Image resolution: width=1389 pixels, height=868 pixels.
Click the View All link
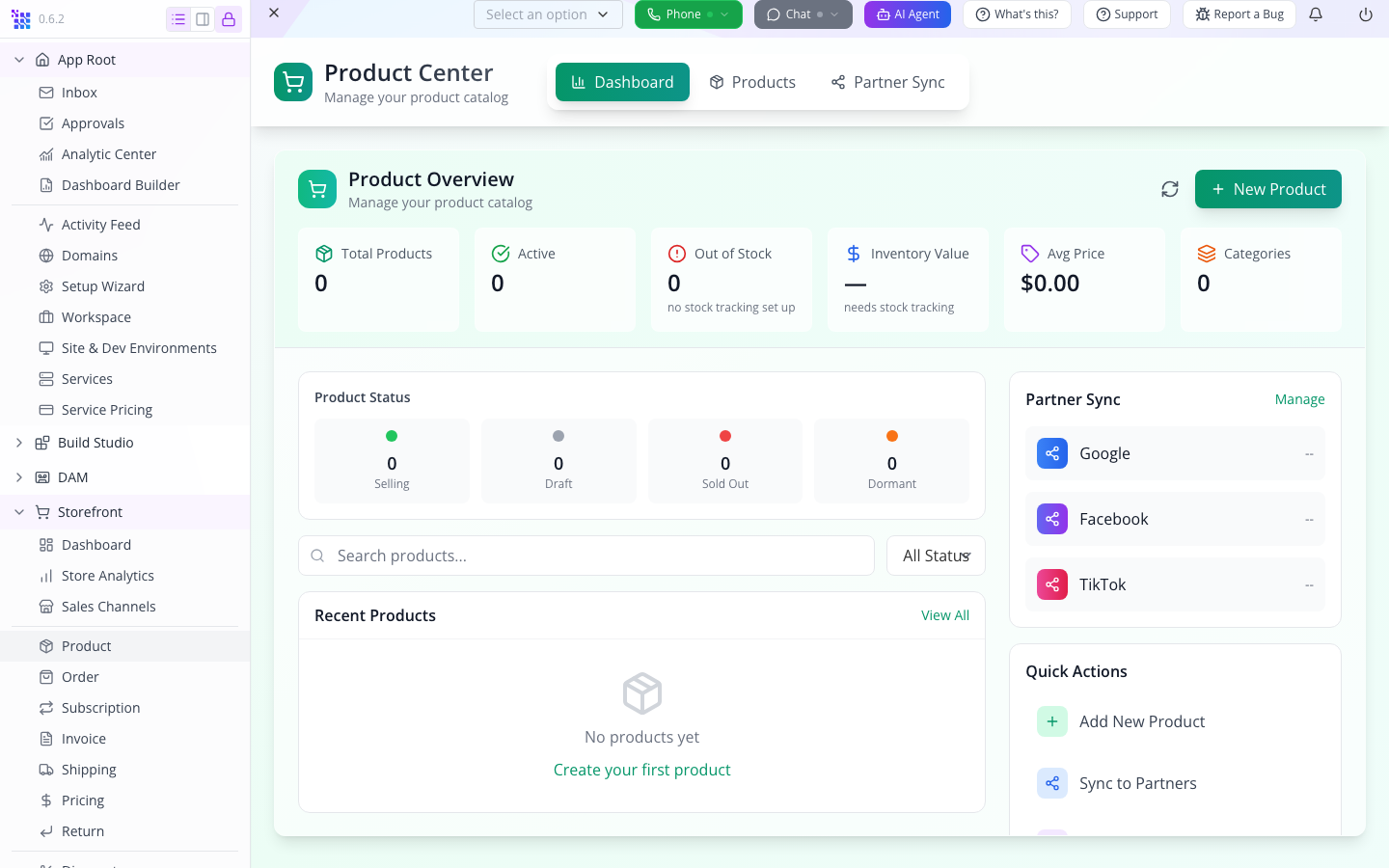point(945,615)
